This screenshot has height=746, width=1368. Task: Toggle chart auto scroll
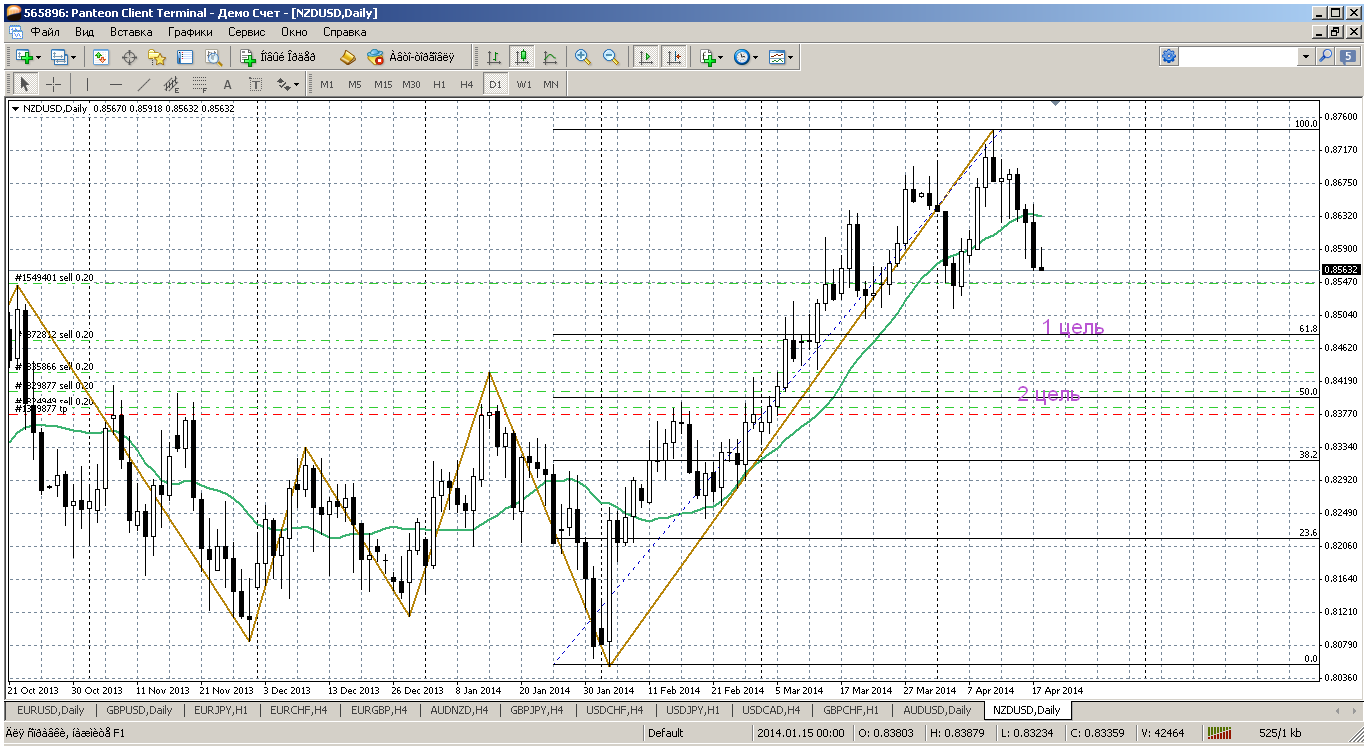tap(646, 58)
